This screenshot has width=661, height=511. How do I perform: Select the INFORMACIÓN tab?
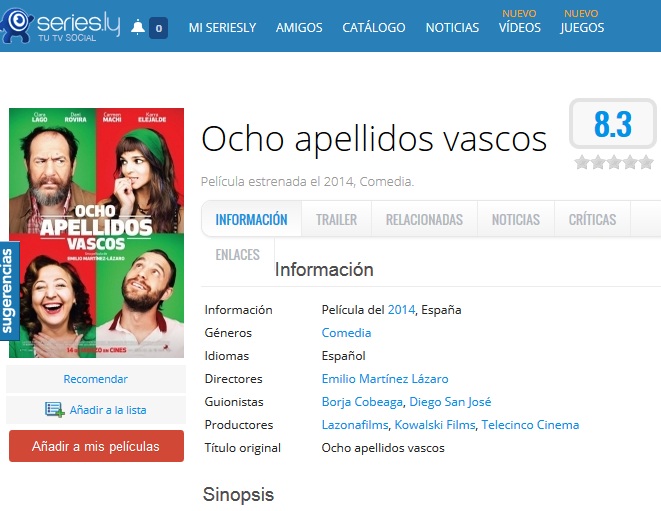coord(251,219)
